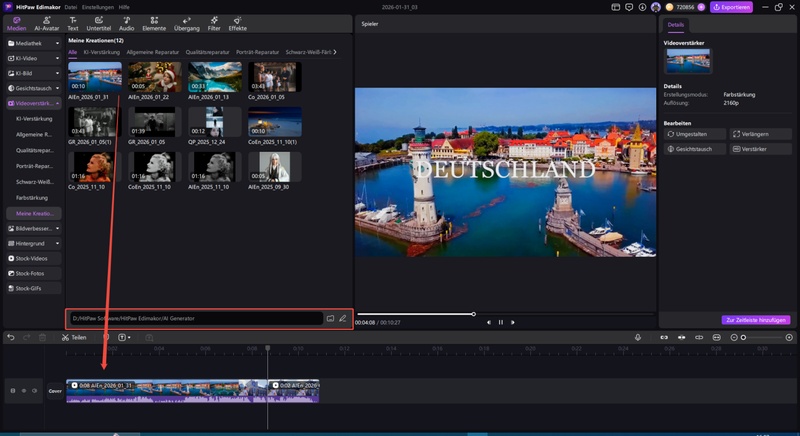Adjust the timeline zoom slider handle
800x436 pixels.
[743, 338]
